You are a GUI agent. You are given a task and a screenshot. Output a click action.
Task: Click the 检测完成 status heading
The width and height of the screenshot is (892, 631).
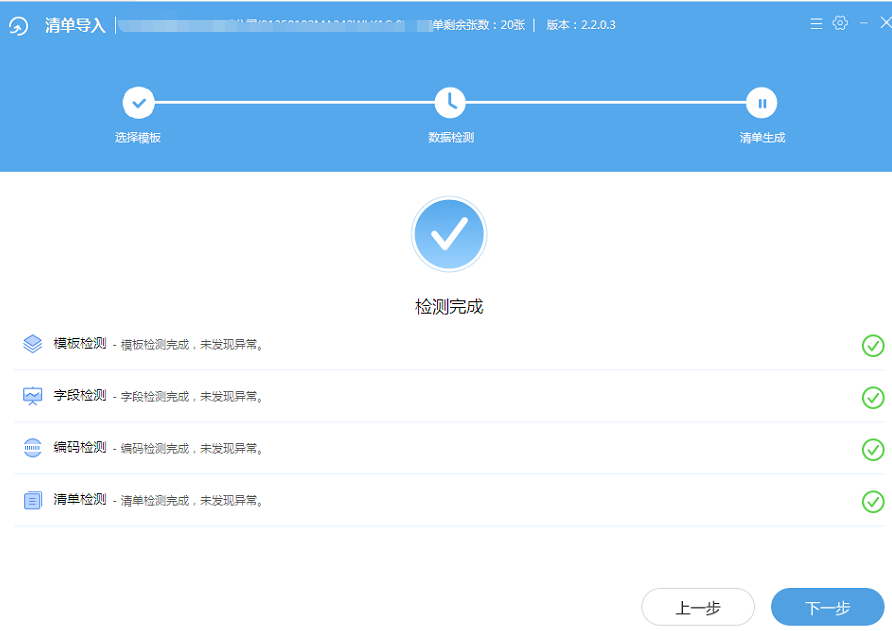point(449,307)
